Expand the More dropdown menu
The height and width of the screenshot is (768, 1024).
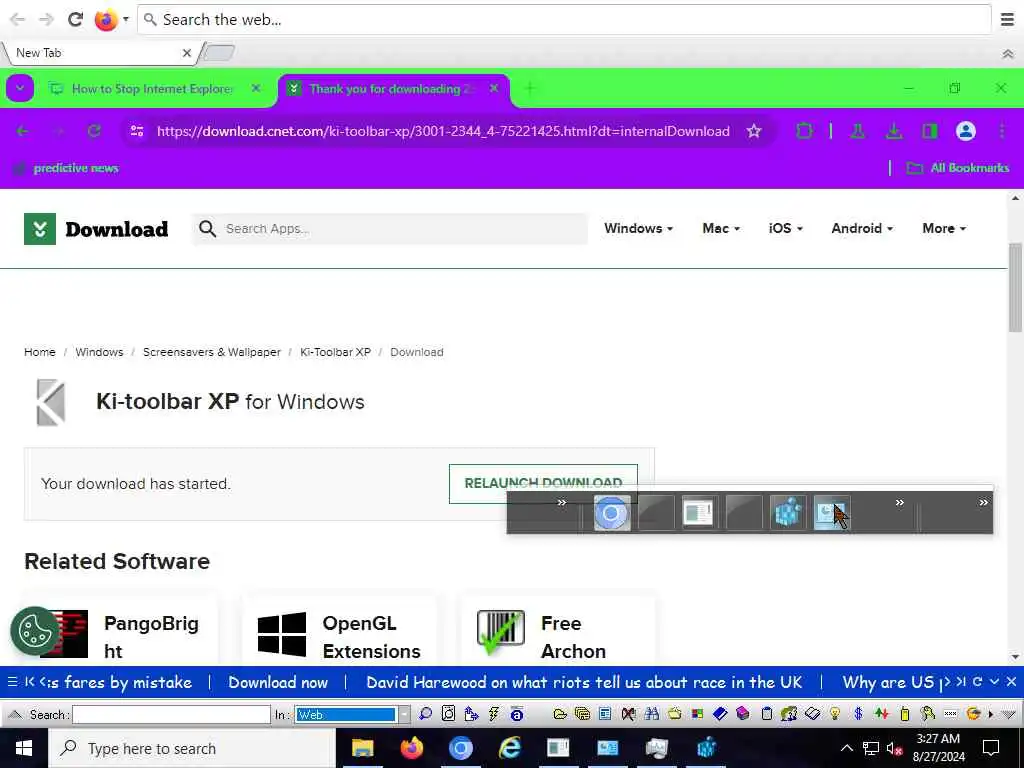(944, 229)
